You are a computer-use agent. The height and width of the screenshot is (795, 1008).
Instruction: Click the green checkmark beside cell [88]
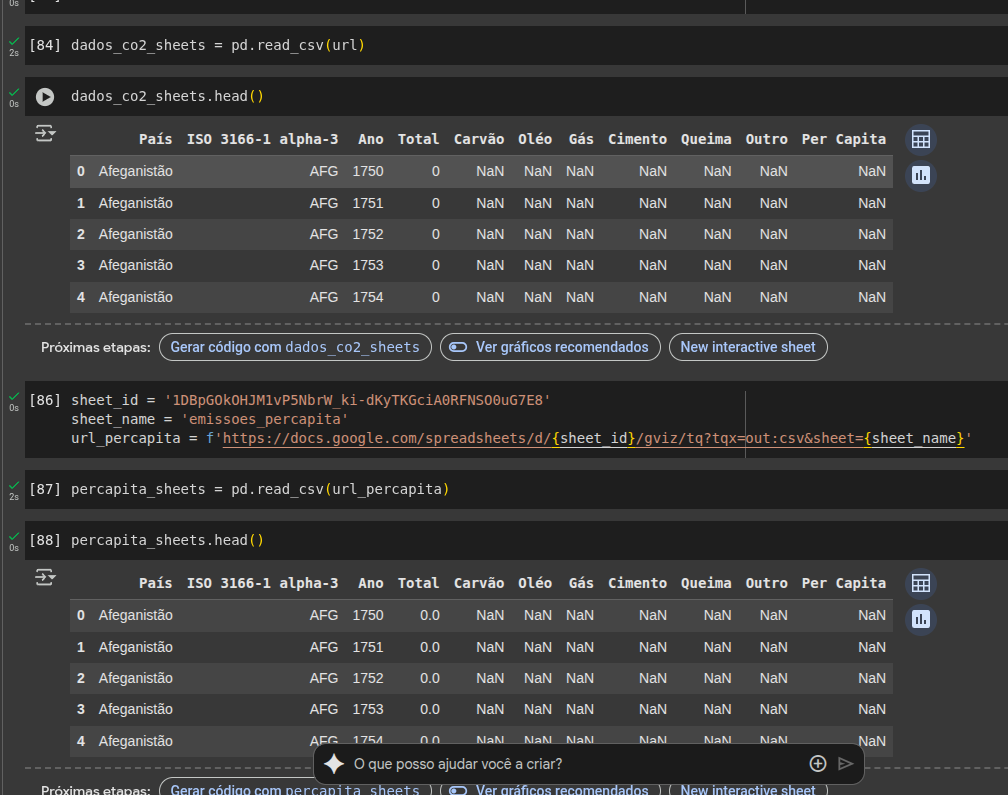(14, 536)
